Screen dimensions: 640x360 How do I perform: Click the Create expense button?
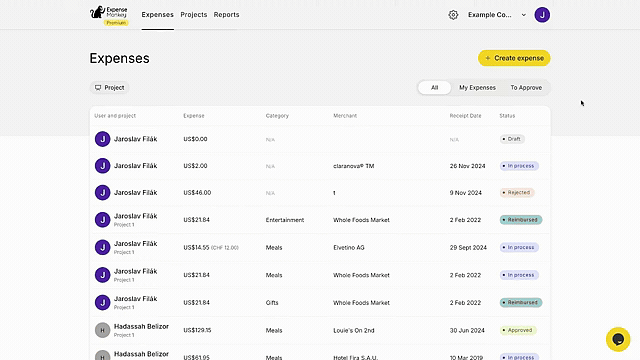point(514,58)
